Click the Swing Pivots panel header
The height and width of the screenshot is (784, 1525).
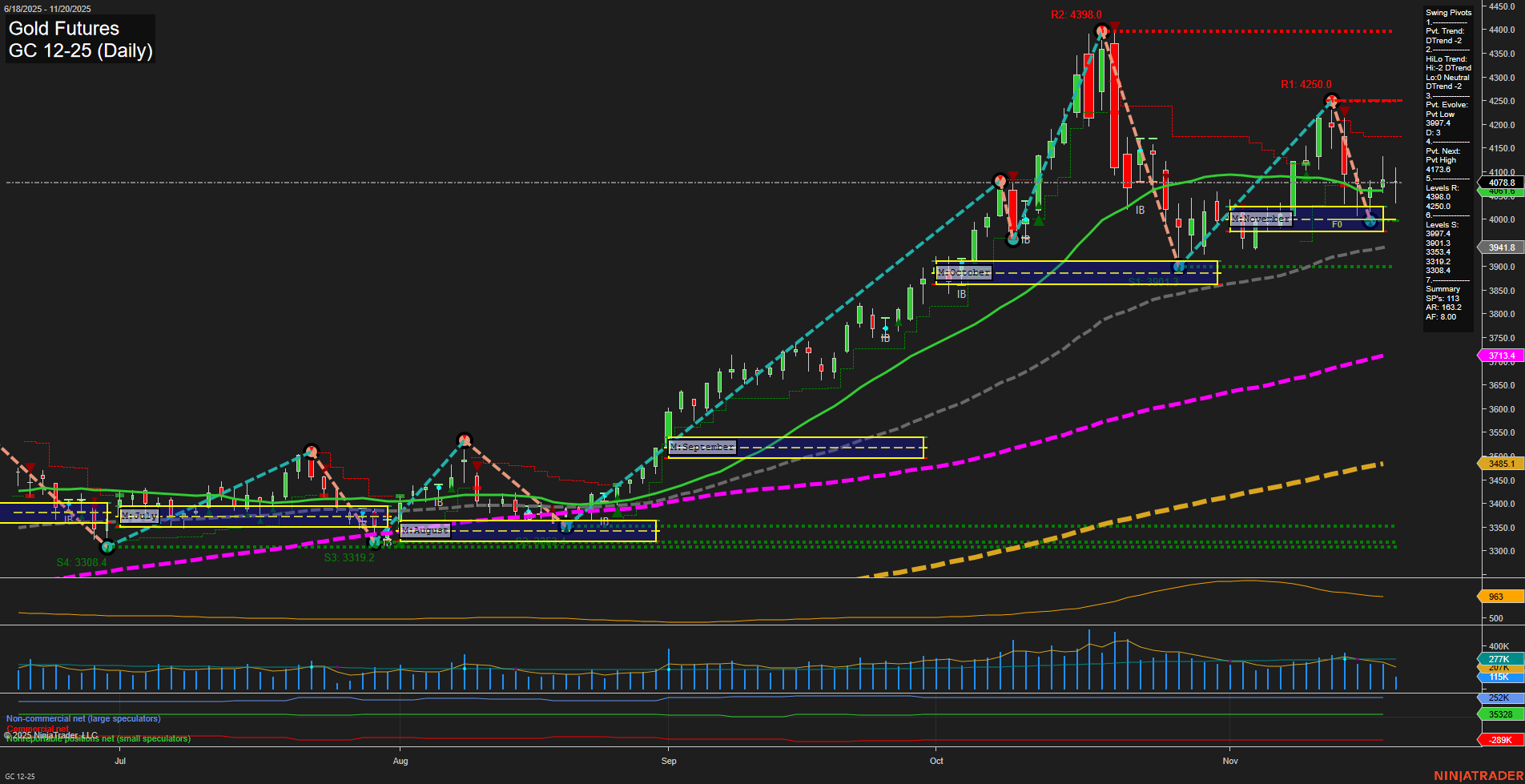coord(1447,12)
